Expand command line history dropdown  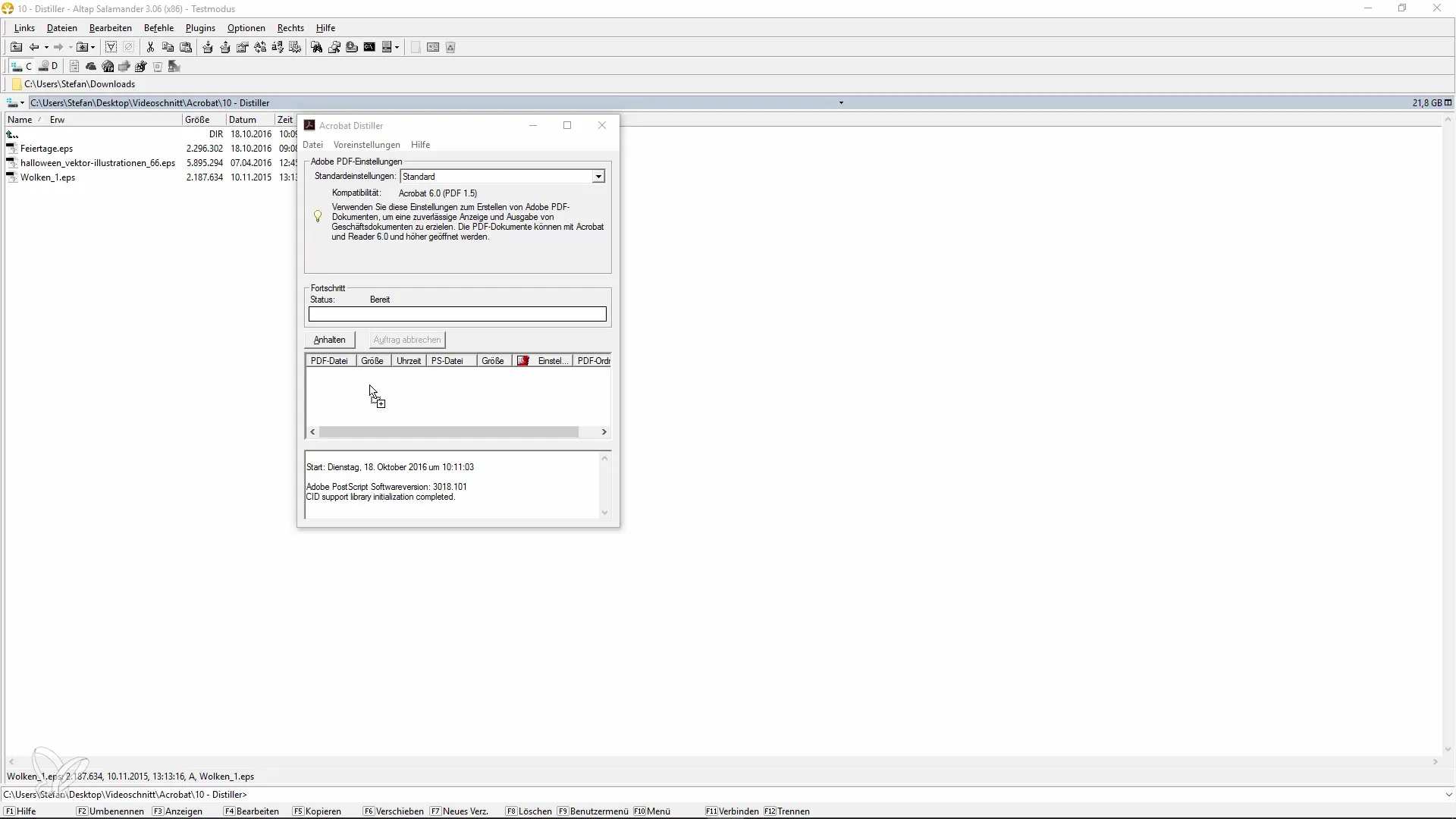(1449, 795)
